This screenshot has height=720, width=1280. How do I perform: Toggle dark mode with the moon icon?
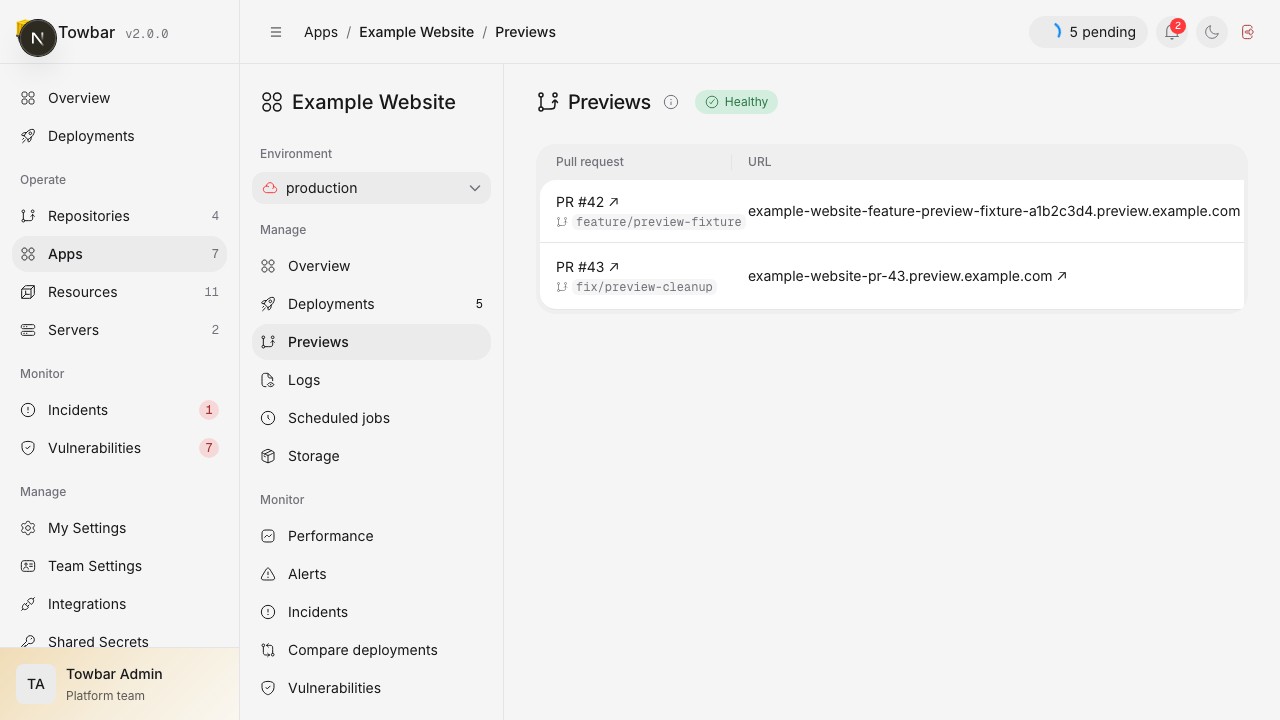point(1212,32)
